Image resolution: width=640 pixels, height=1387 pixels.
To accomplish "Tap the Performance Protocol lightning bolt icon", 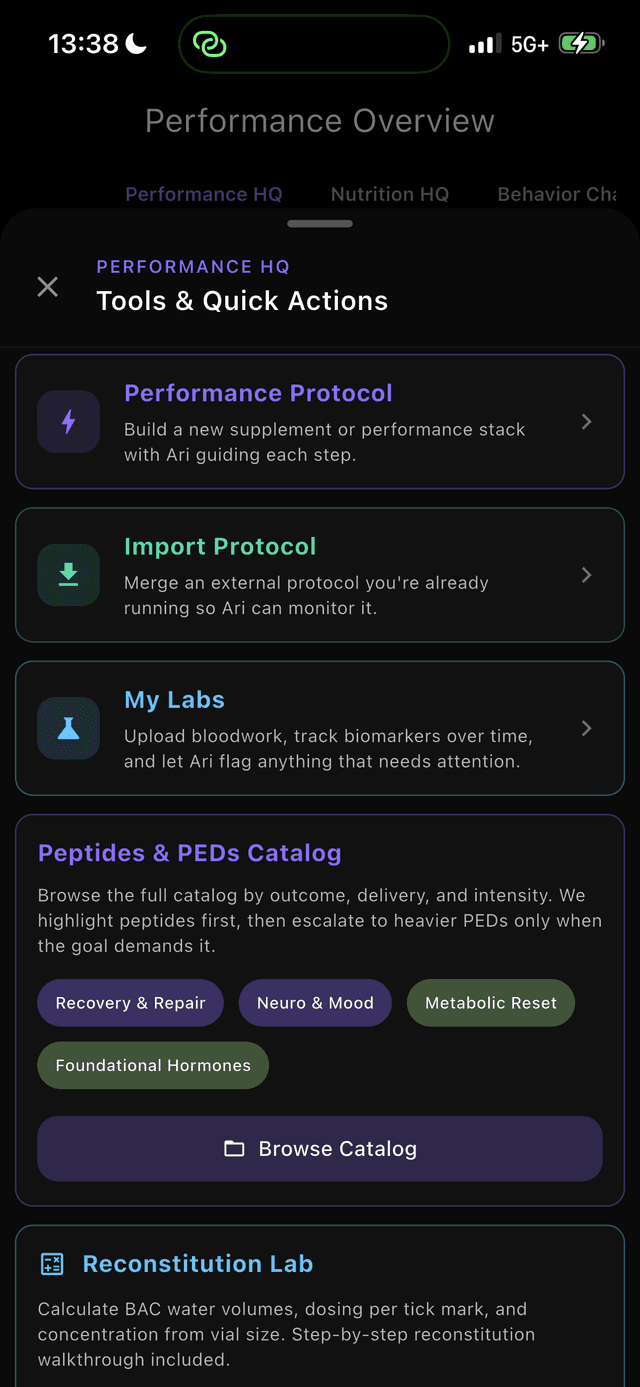I will [x=68, y=422].
